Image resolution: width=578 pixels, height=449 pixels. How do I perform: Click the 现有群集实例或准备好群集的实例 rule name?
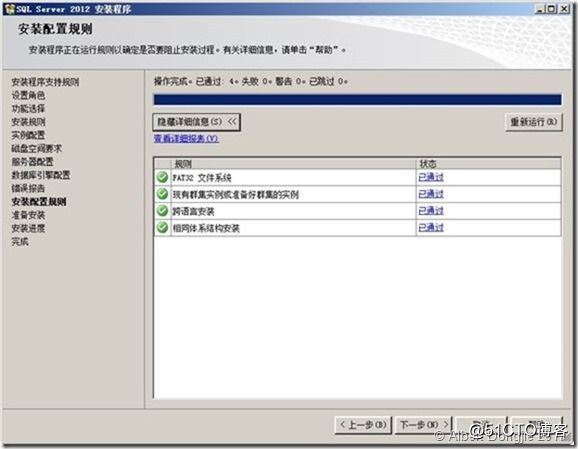(x=236, y=194)
